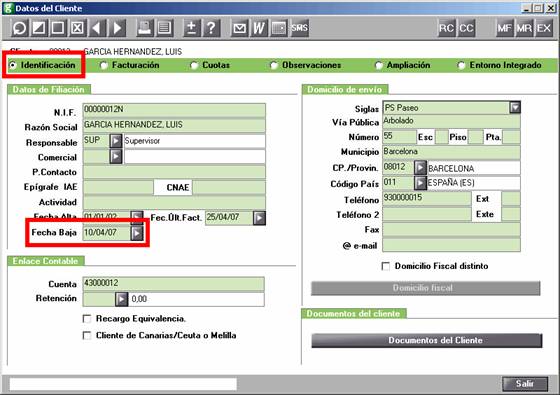Click the disabled Domicilio fiscal button

click(x=426, y=288)
